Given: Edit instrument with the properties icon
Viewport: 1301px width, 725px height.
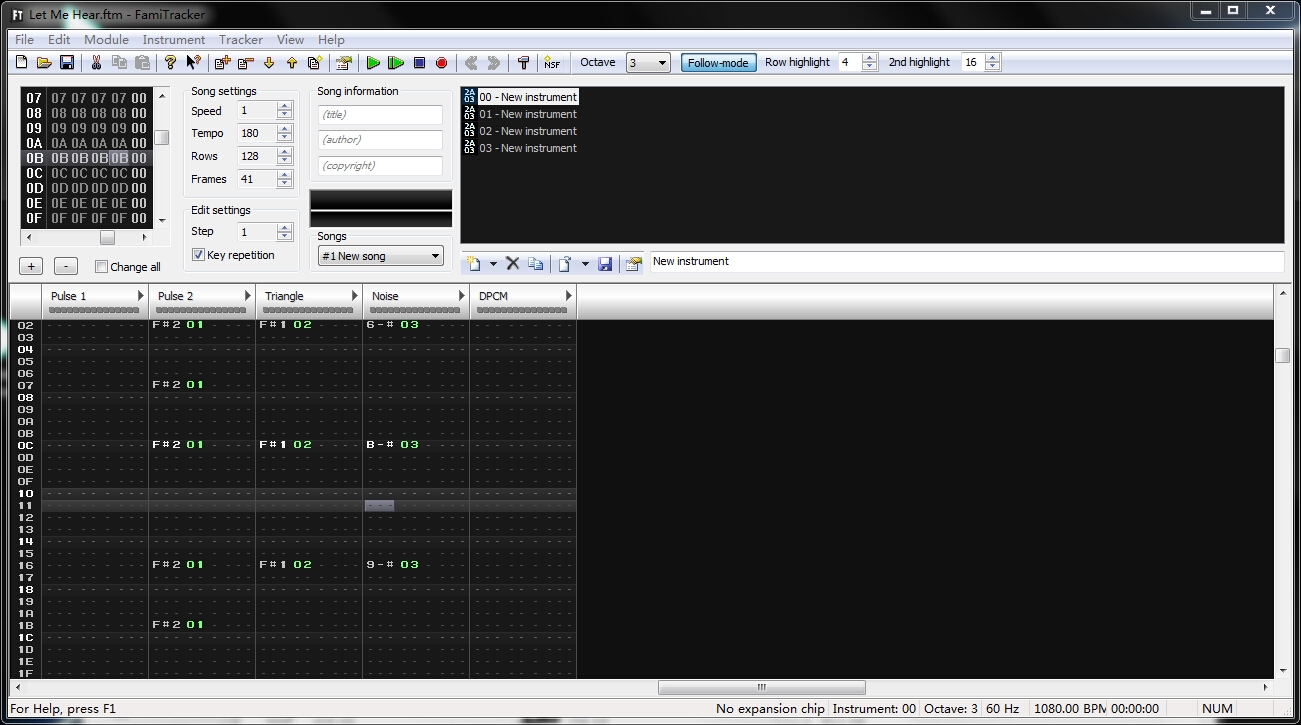Looking at the screenshot, I should [x=633, y=264].
